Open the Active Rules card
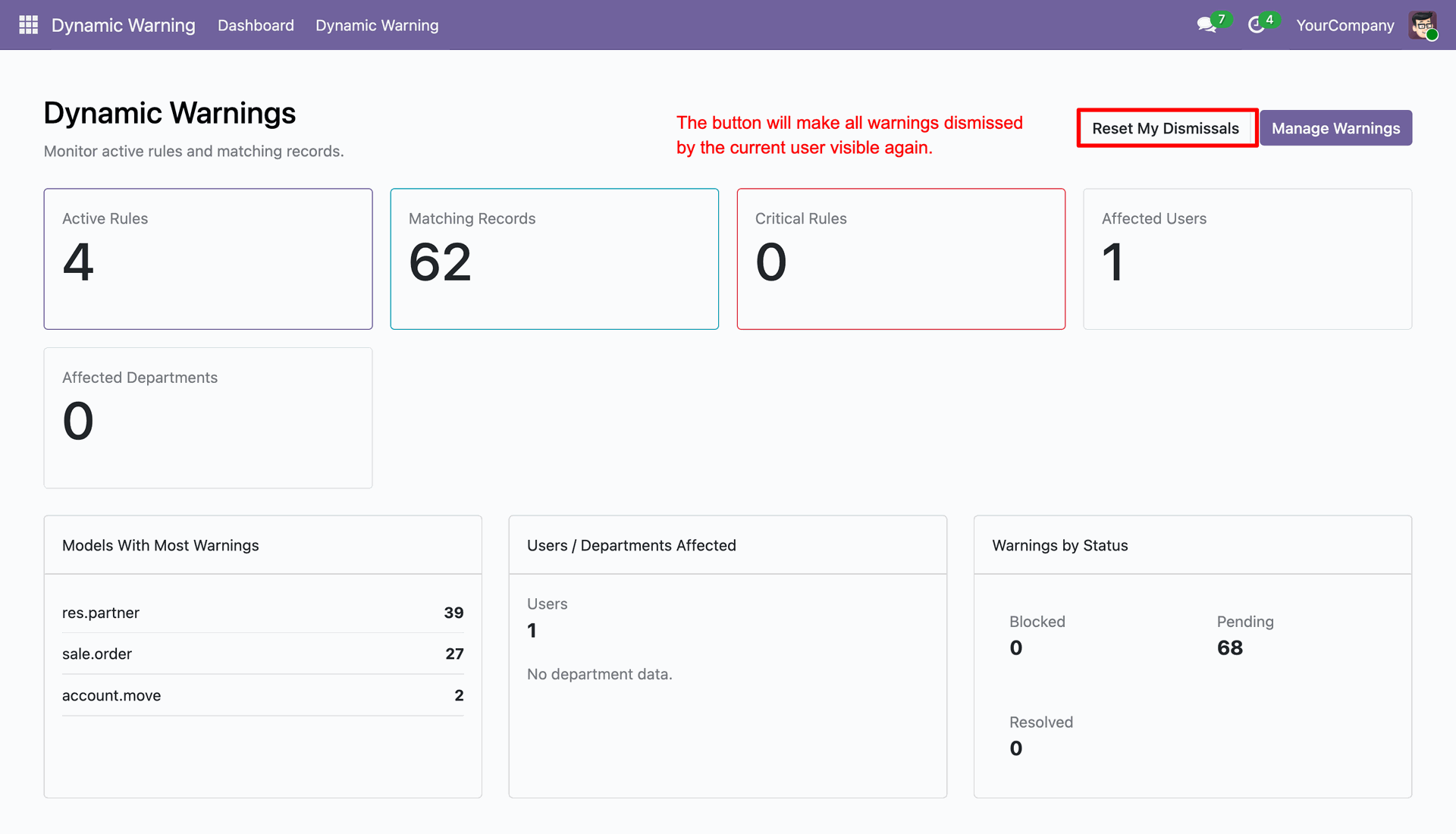This screenshot has height=834, width=1456. point(208,259)
